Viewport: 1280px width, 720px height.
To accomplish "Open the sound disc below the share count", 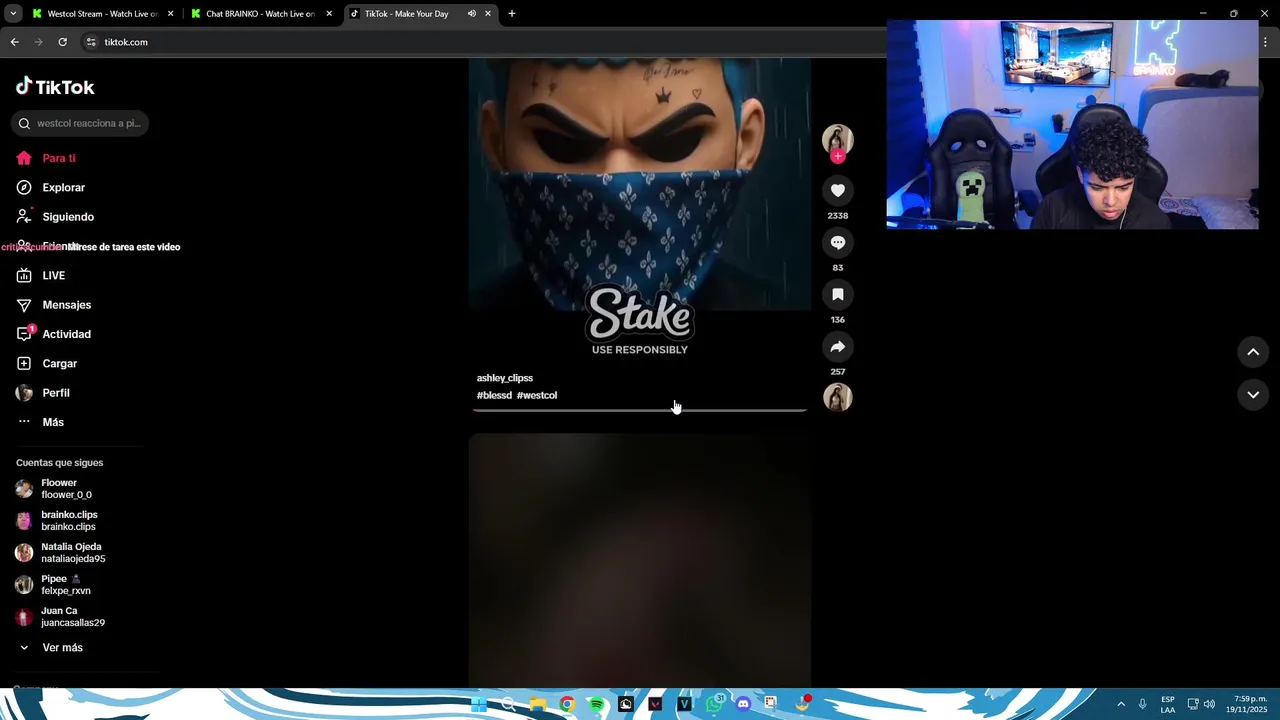I will point(838,397).
